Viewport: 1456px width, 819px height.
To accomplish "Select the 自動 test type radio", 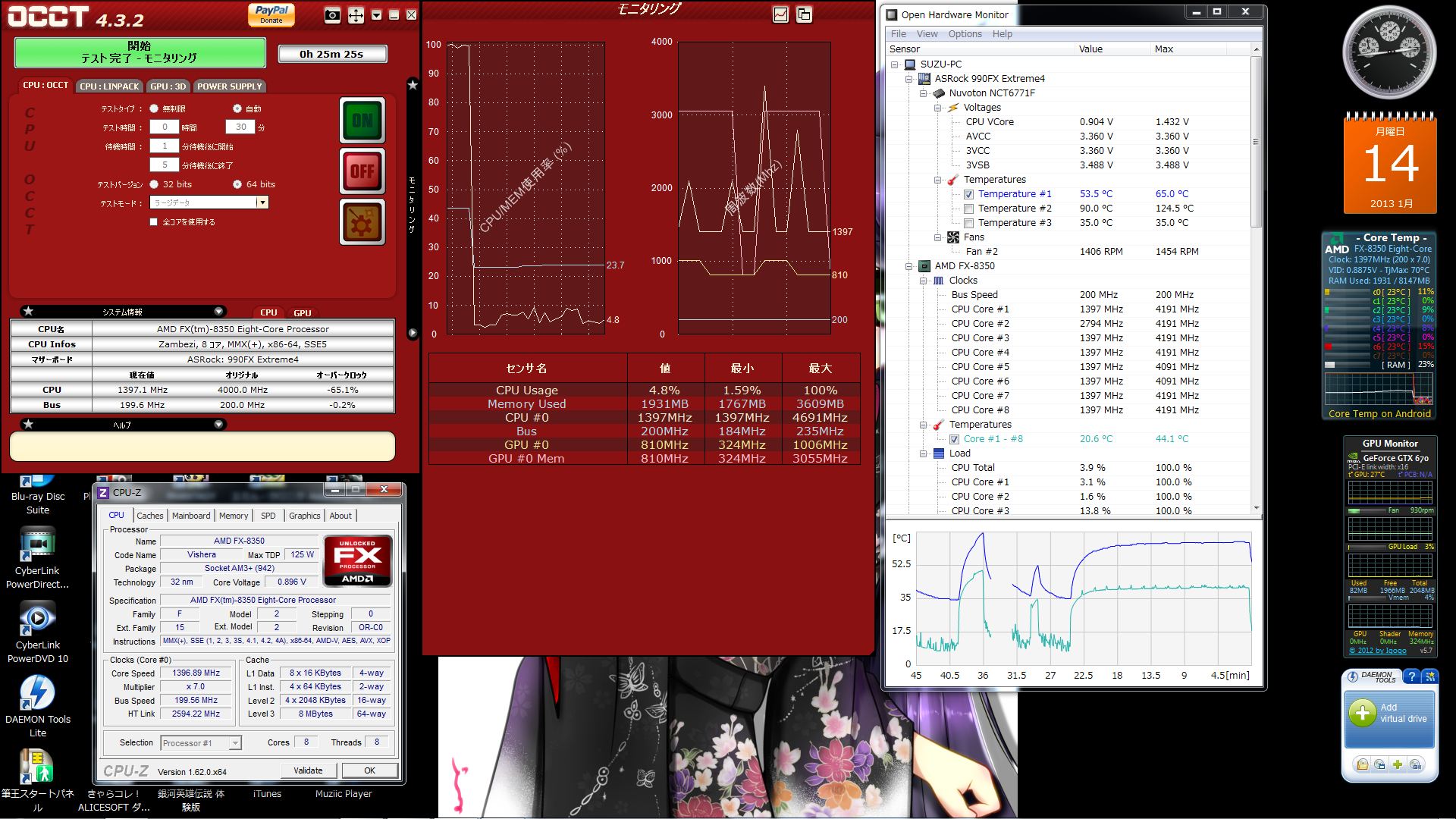I will [x=237, y=108].
